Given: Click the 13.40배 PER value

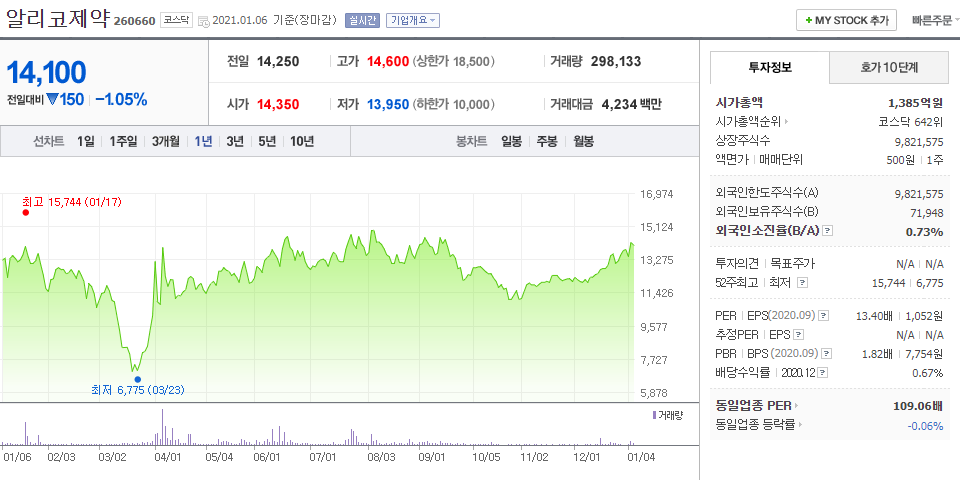Looking at the screenshot, I should [874, 316].
